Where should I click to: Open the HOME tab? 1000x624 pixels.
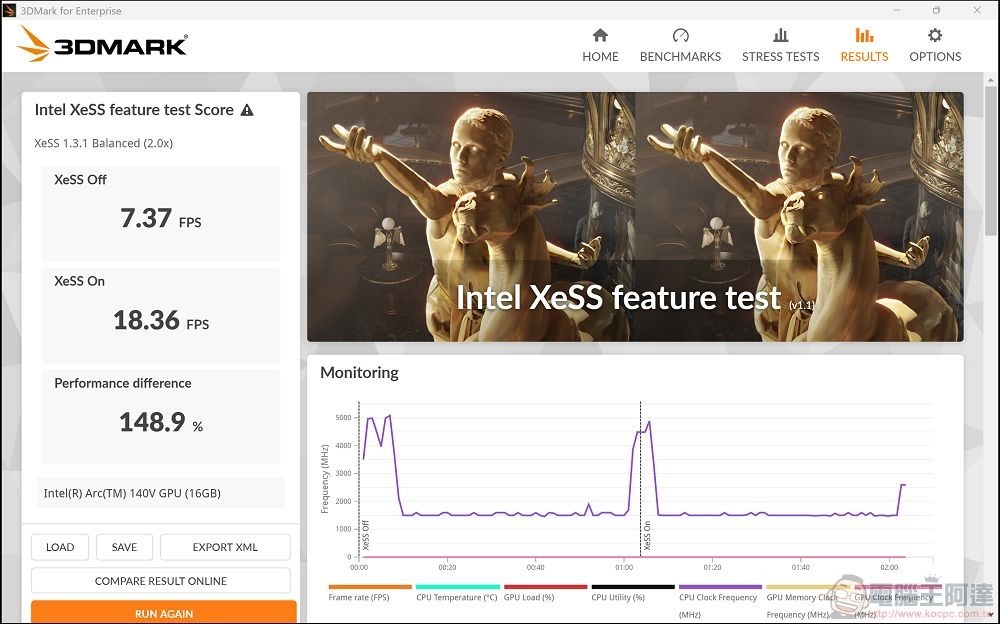(x=600, y=45)
